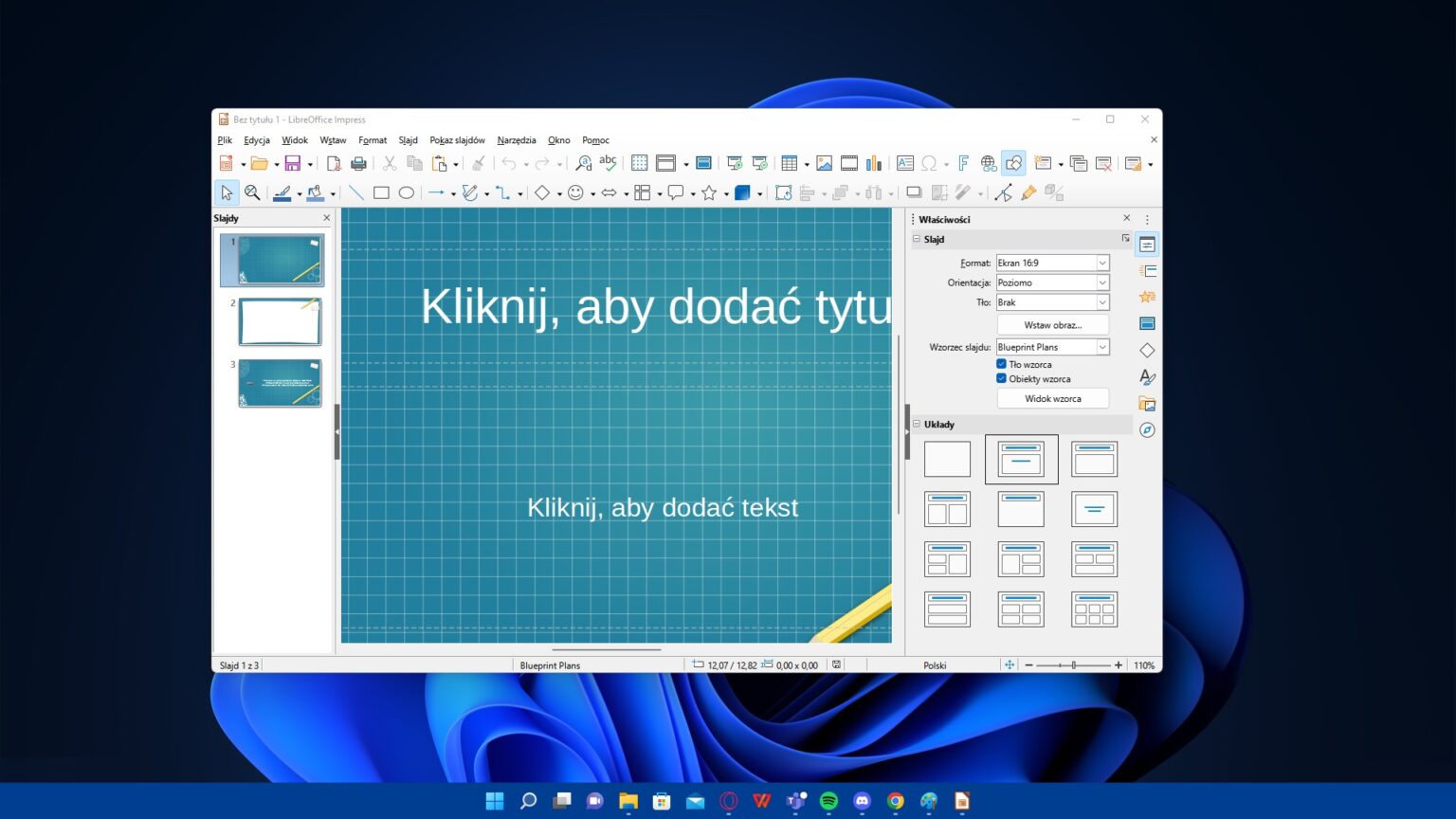Collapse the Układy section

tap(917, 425)
